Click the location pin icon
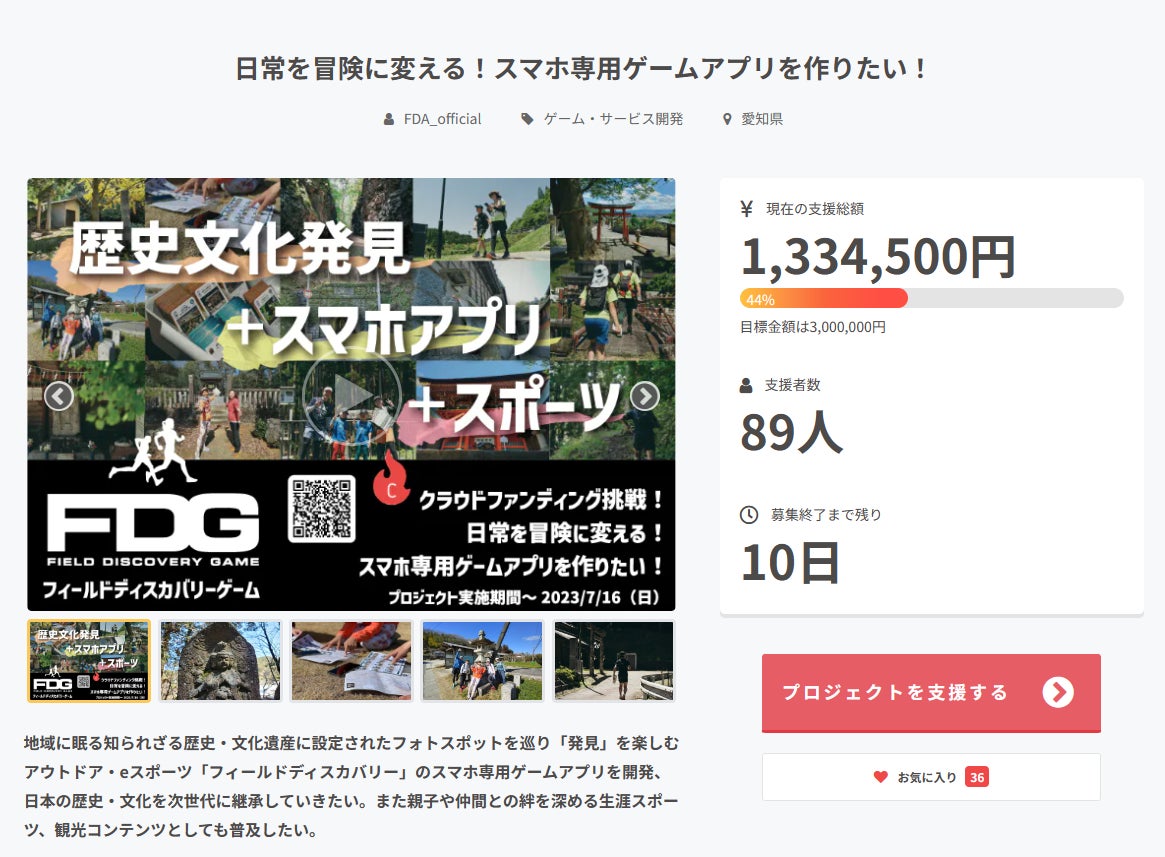Image resolution: width=1165 pixels, height=857 pixels. coord(727,119)
